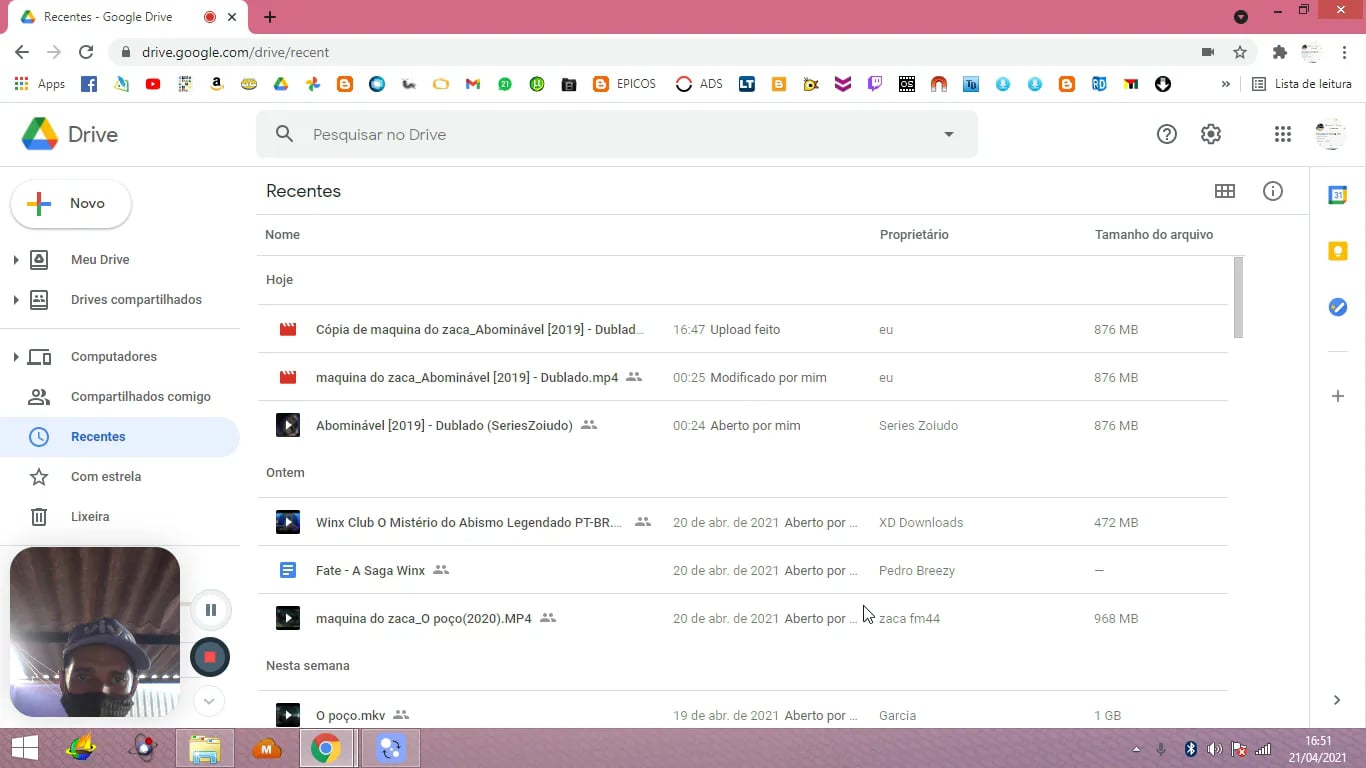The width and height of the screenshot is (1366, 768).
Task: Bookmark this page with star icon
Action: click(1240, 52)
